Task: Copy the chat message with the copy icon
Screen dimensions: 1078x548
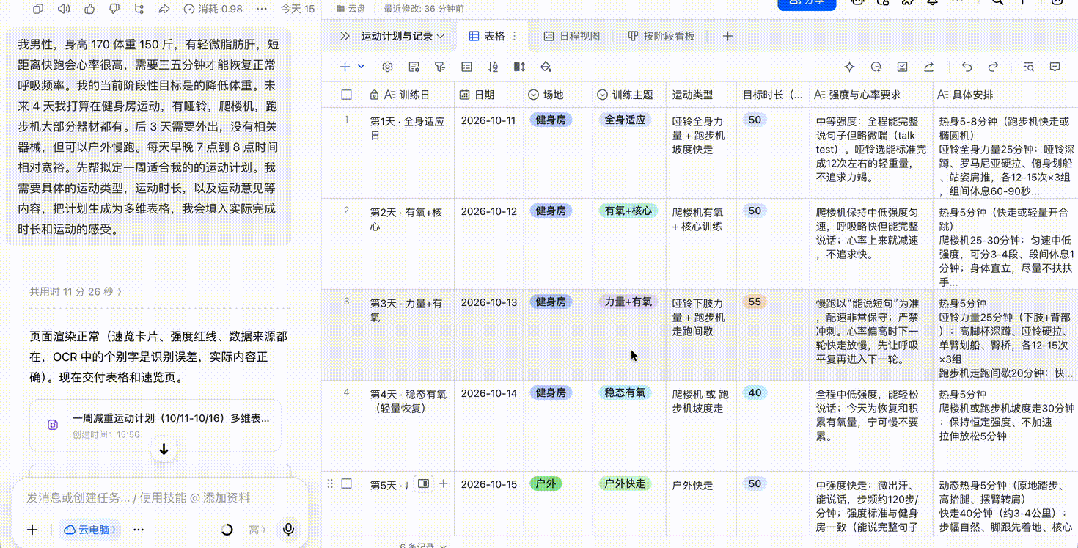Action: coord(38,9)
